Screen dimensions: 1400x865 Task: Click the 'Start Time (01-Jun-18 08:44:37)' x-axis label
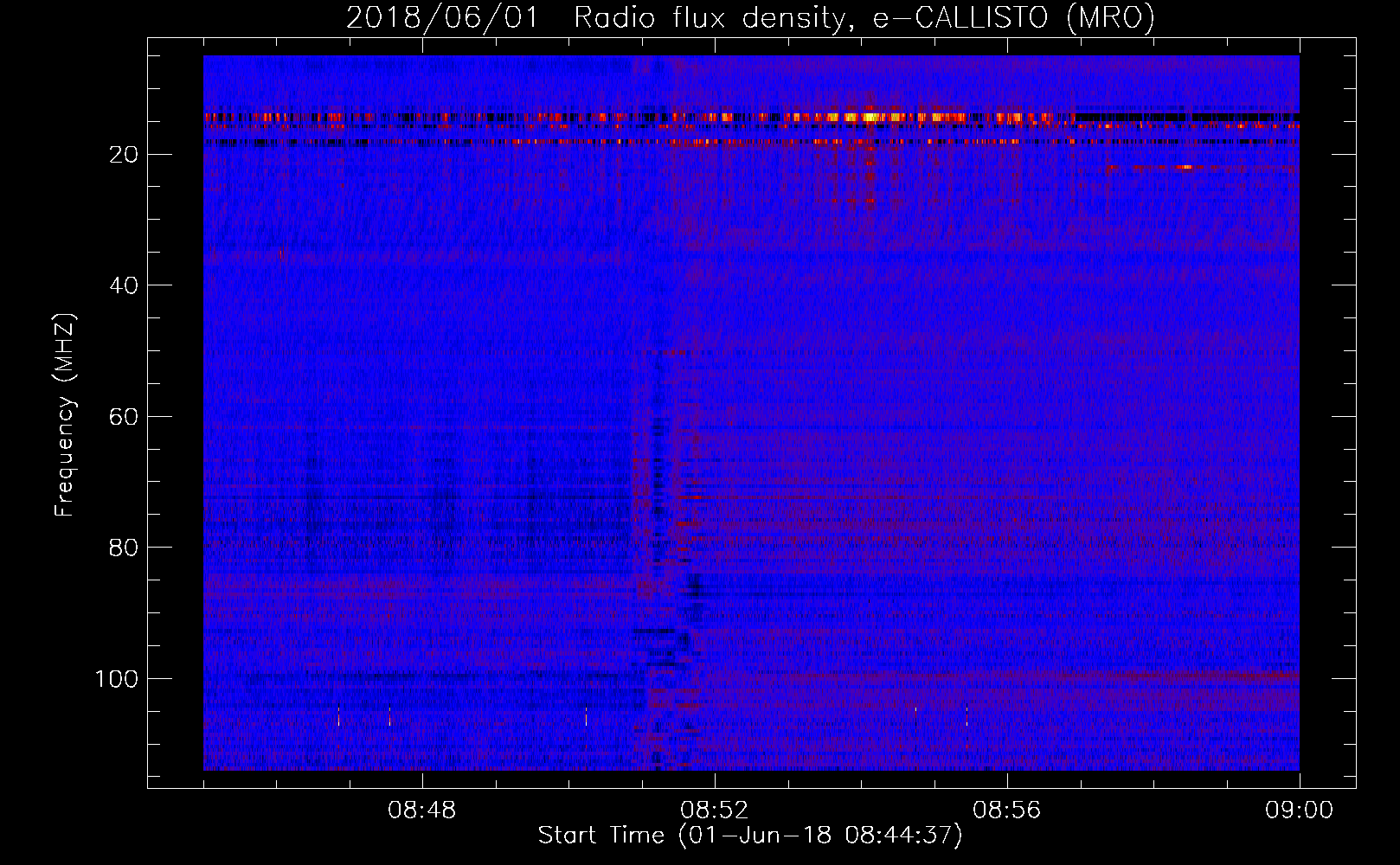750,836
